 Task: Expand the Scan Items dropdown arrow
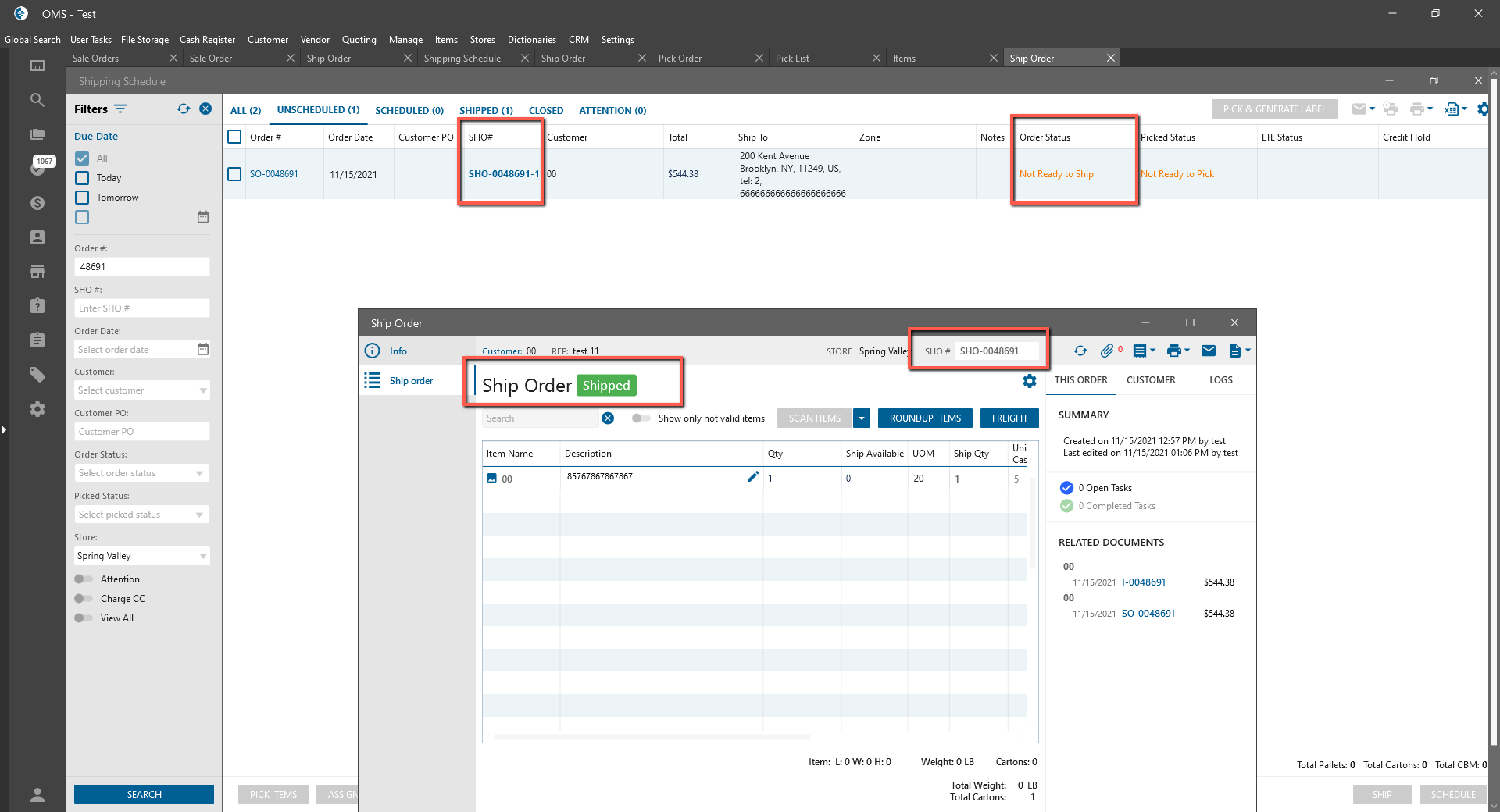point(861,418)
